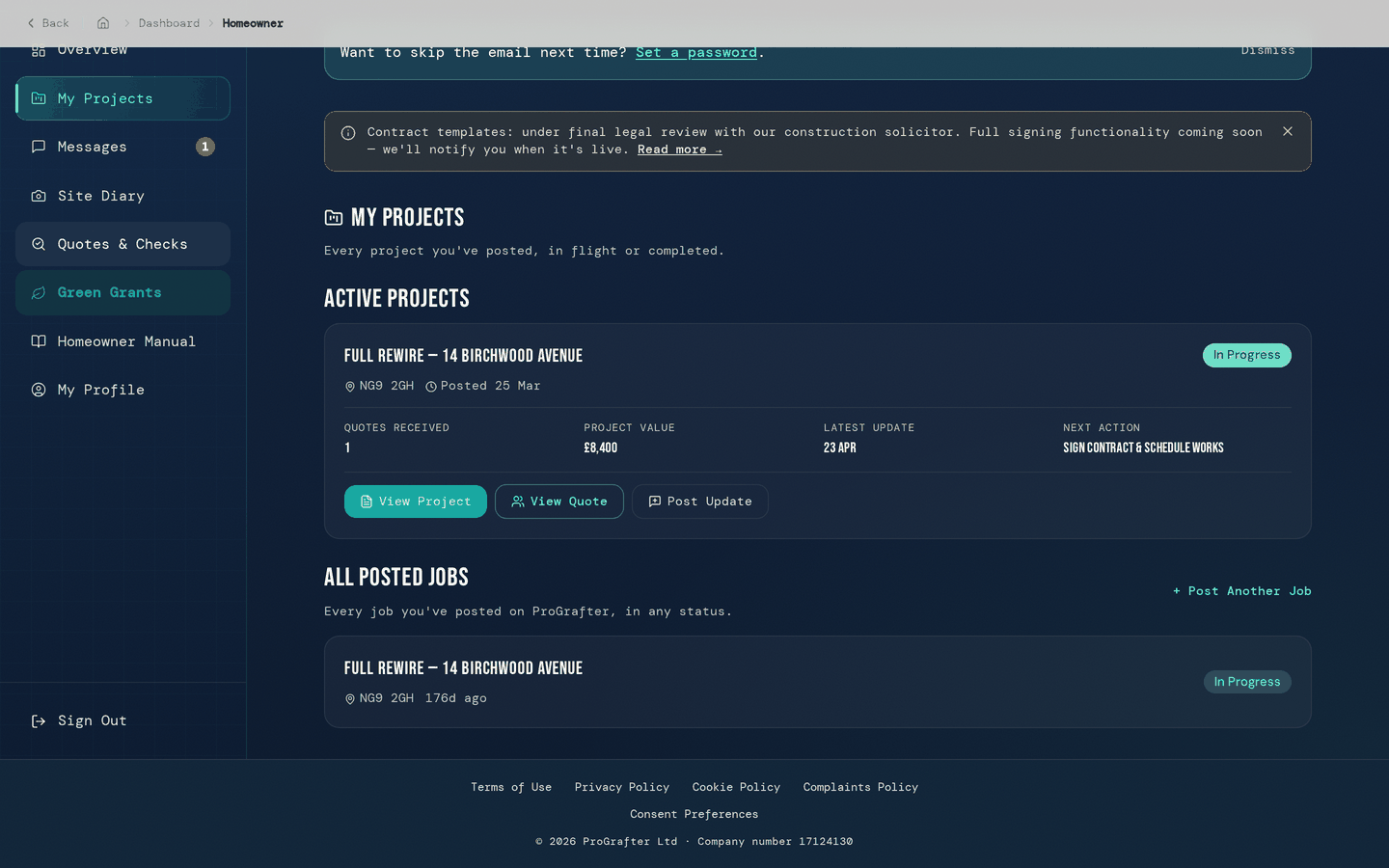Click the Full Rewire title in Active Projects

(463, 356)
